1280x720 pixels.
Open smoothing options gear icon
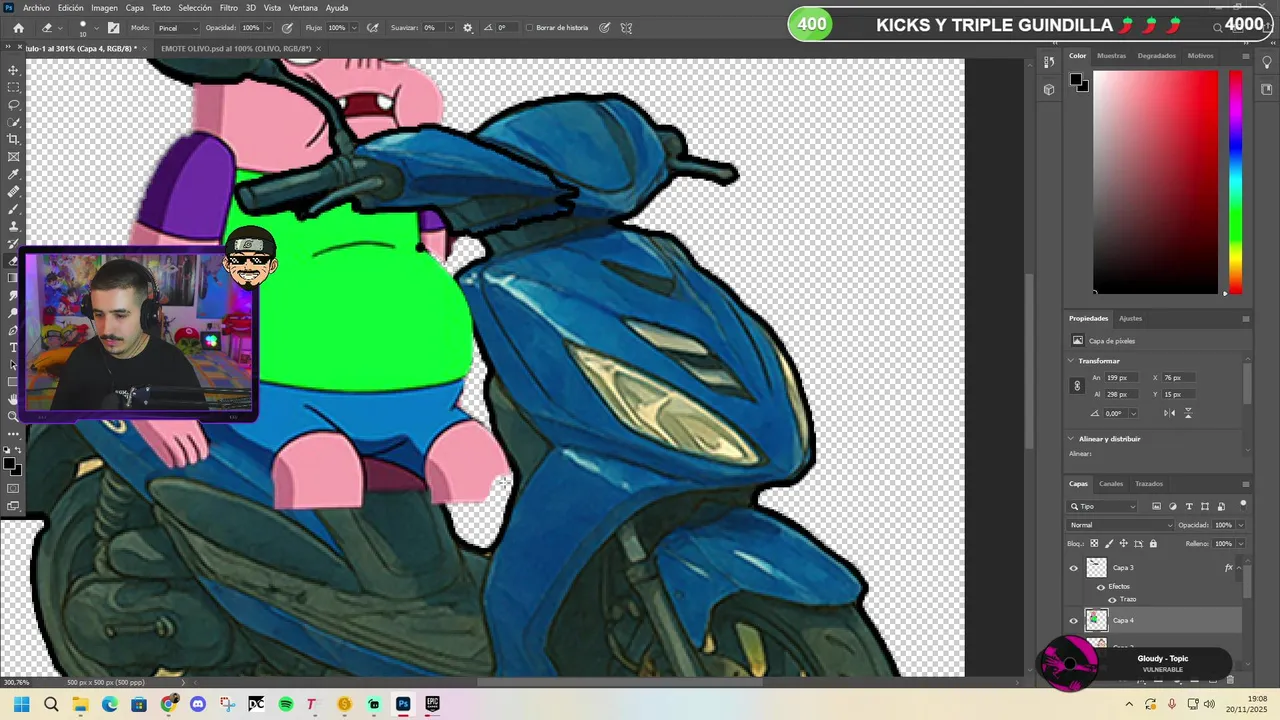pyautogui.click(x=468, y=28)
